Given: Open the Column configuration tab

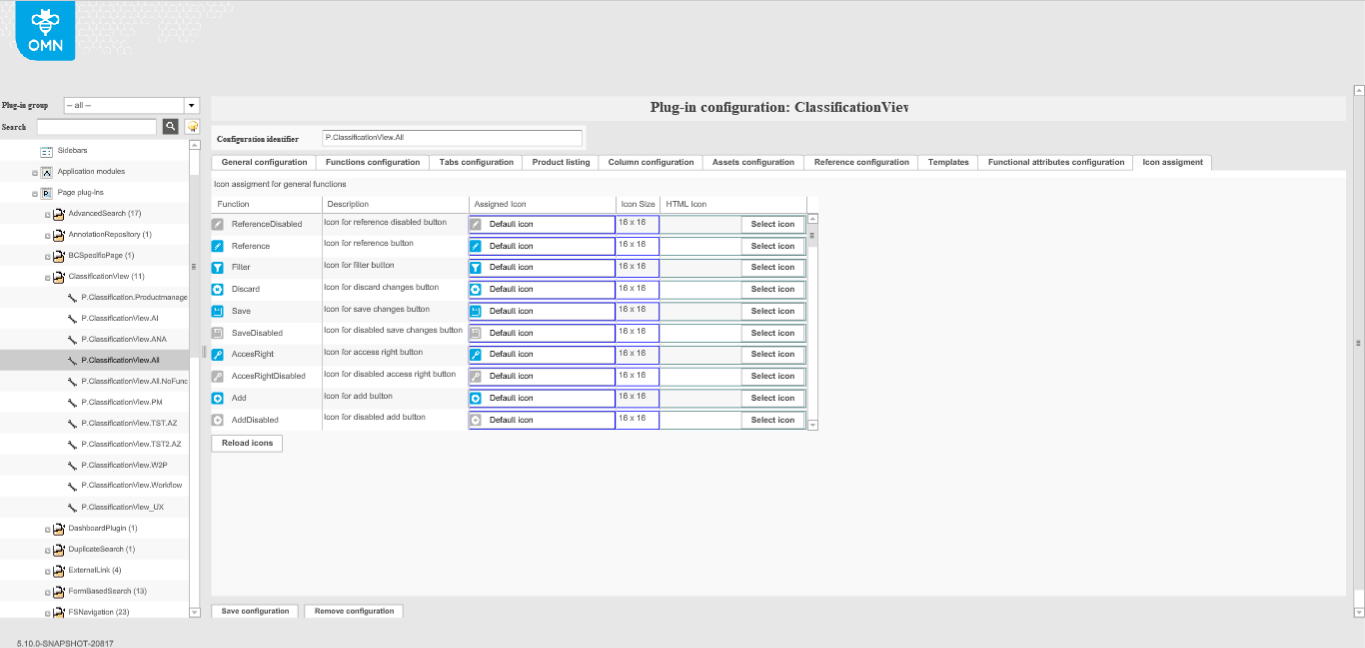Looking at the screenshot, I should (x=650, y=161).
